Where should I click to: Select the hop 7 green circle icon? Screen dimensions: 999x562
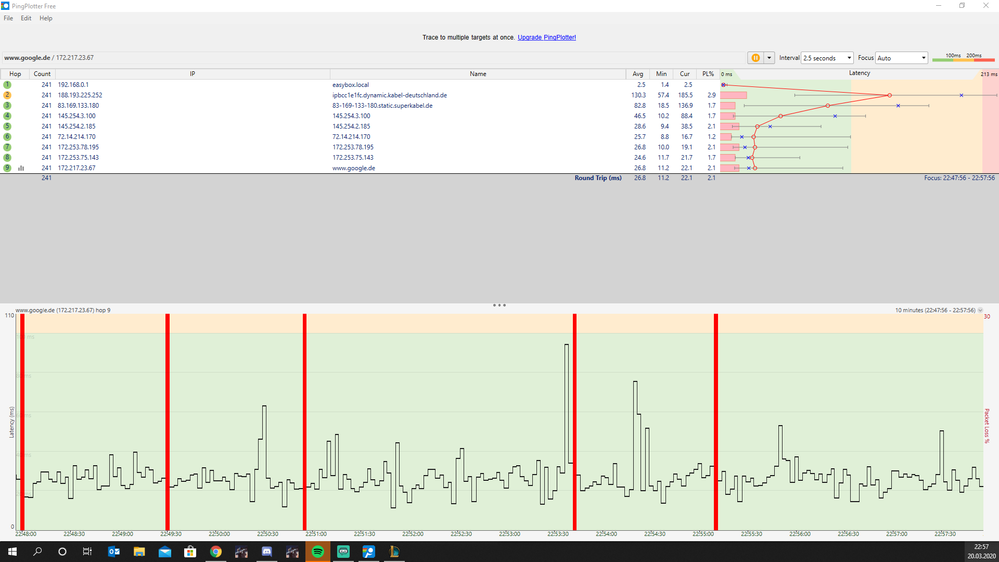click(x=7, y=147)
